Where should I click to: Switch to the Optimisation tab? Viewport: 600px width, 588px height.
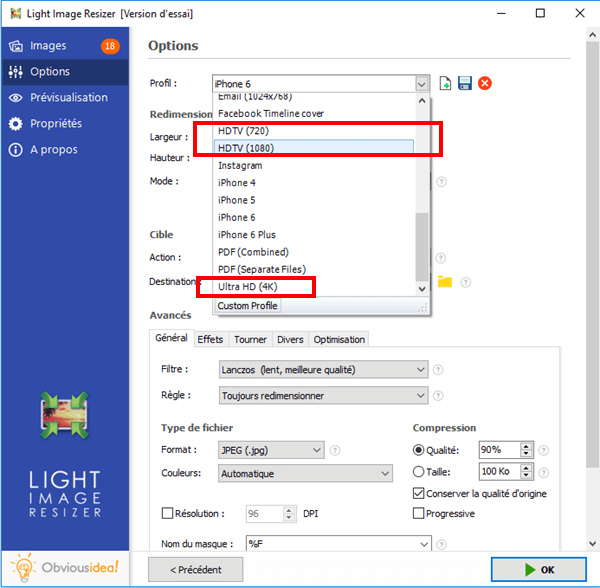(x=339, y=340)
